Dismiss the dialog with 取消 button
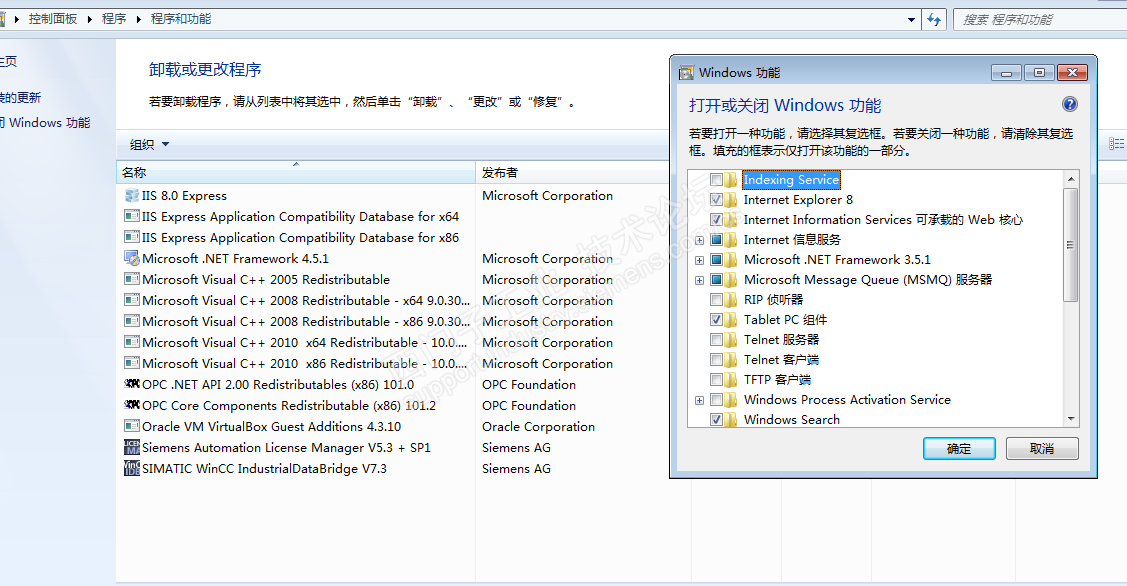1127x586 pixels. [1042, 449]
